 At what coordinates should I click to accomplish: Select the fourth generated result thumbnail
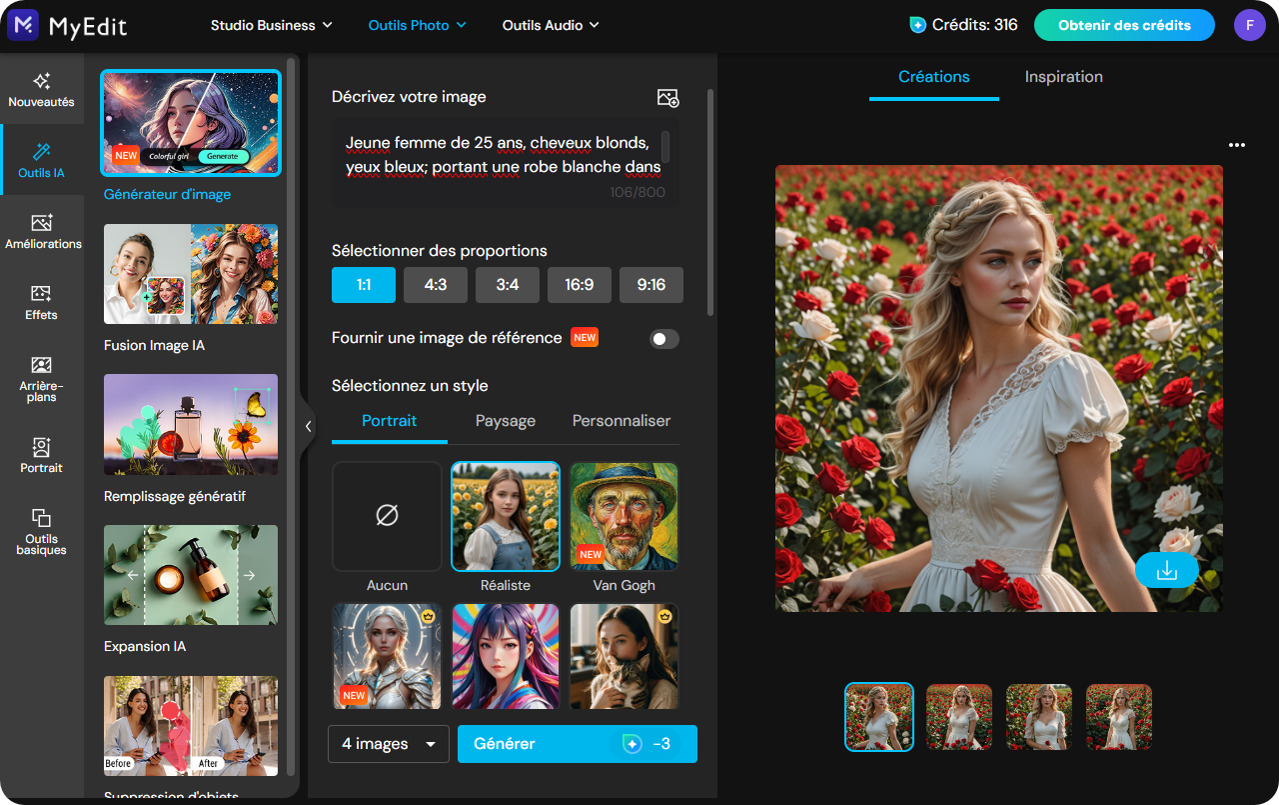1119,717
